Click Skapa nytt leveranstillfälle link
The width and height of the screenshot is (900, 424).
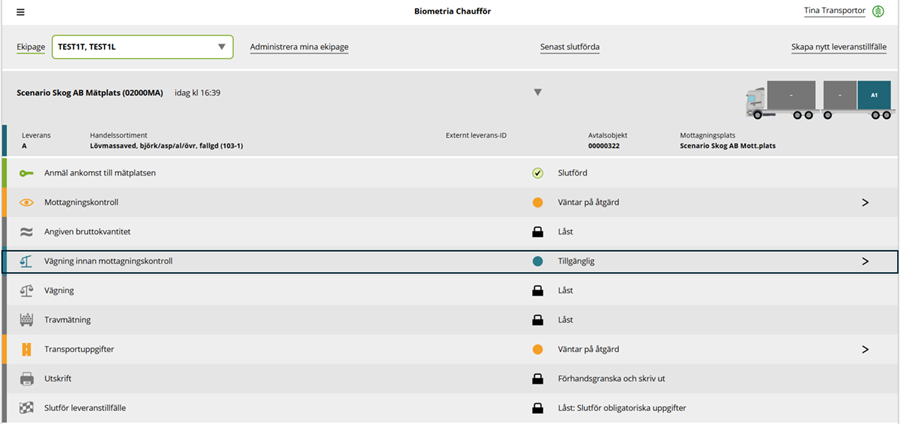pos(839,47)
